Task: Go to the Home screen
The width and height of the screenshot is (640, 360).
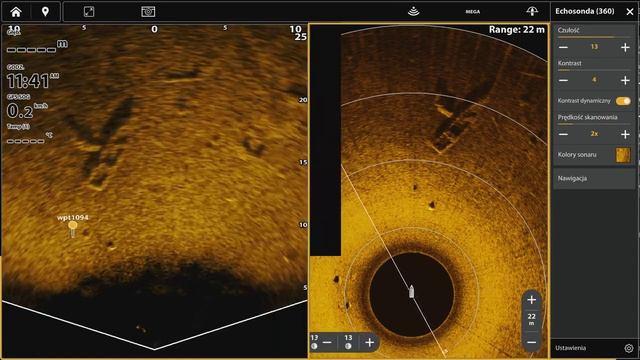Action: click(x=16, y=12)
